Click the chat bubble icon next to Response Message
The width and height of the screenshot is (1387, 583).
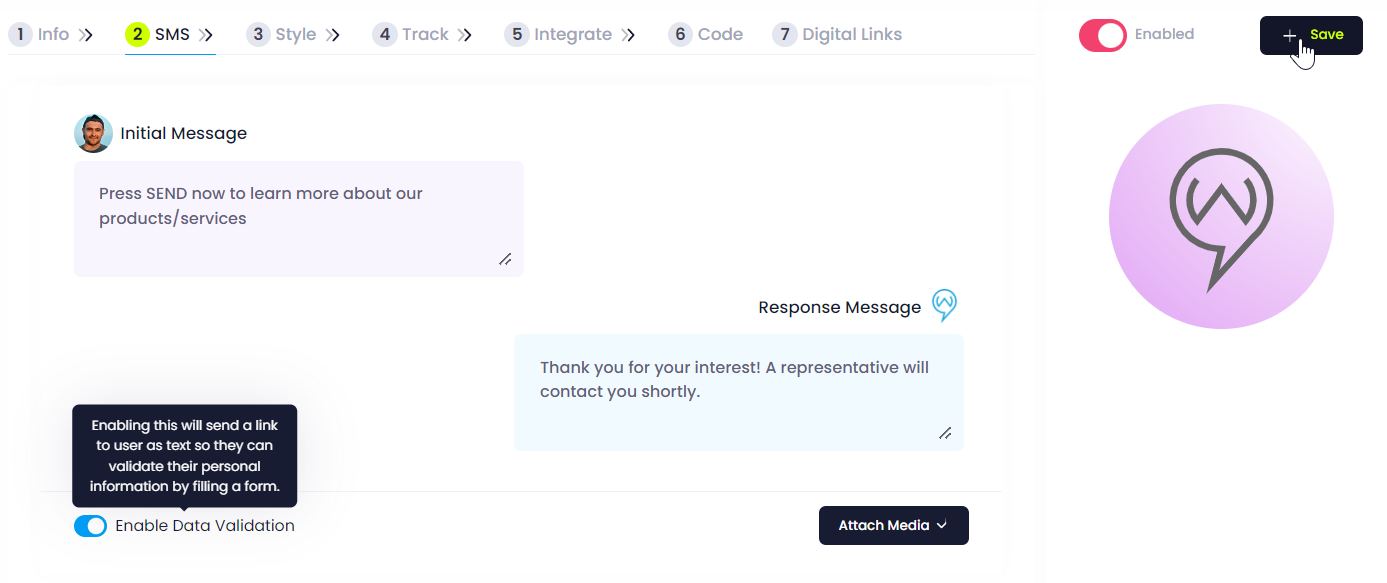(944, 306)
